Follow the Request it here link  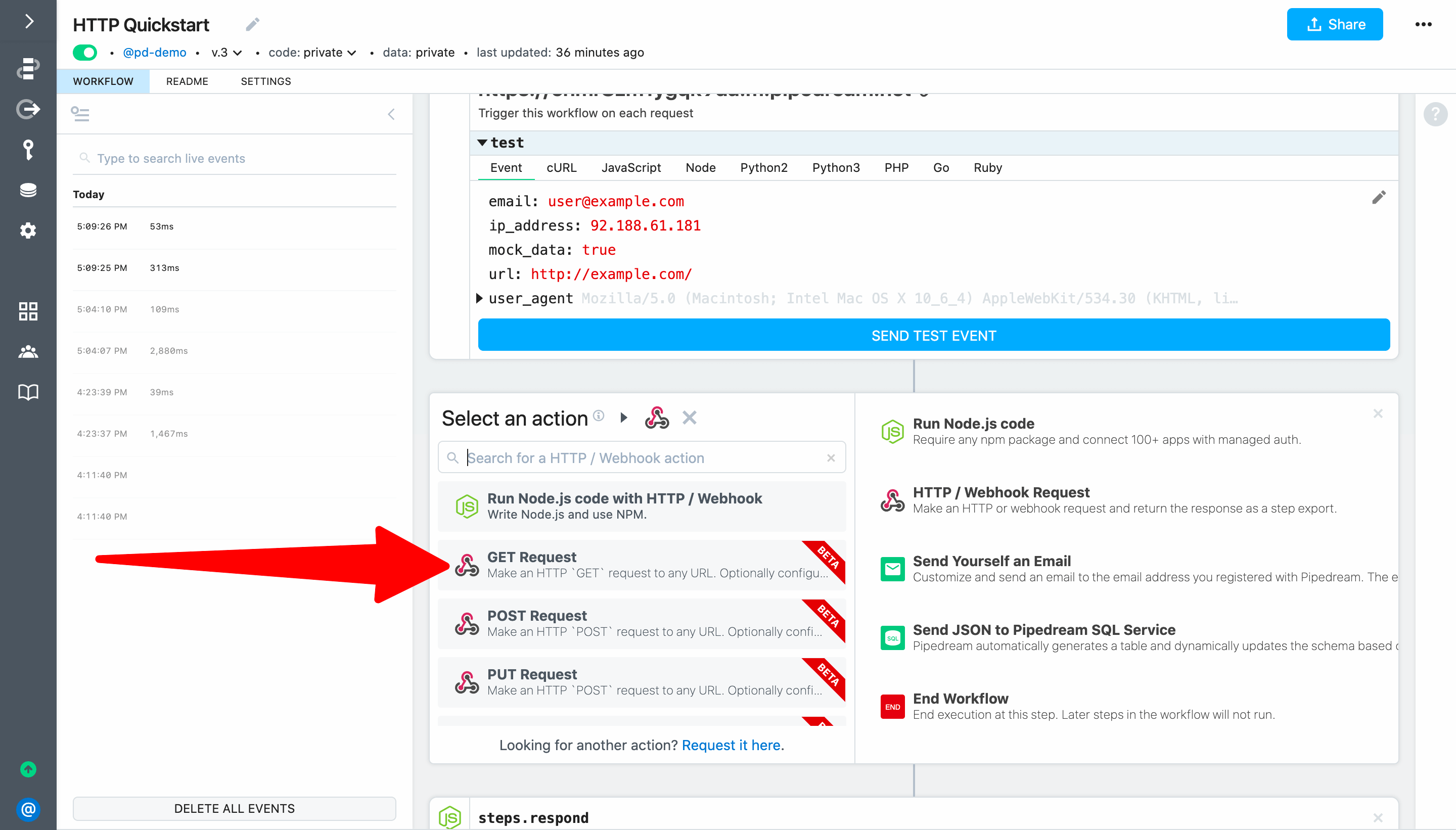[732, 745]
